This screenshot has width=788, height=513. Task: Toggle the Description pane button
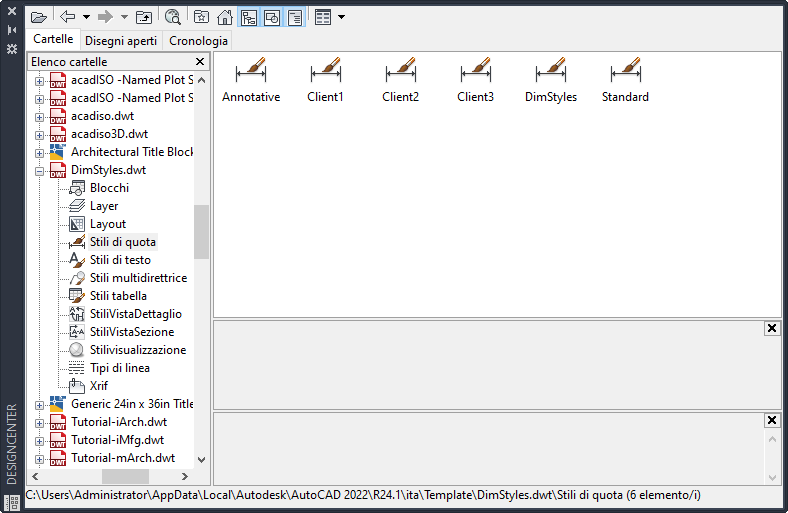tap(295, 18)
